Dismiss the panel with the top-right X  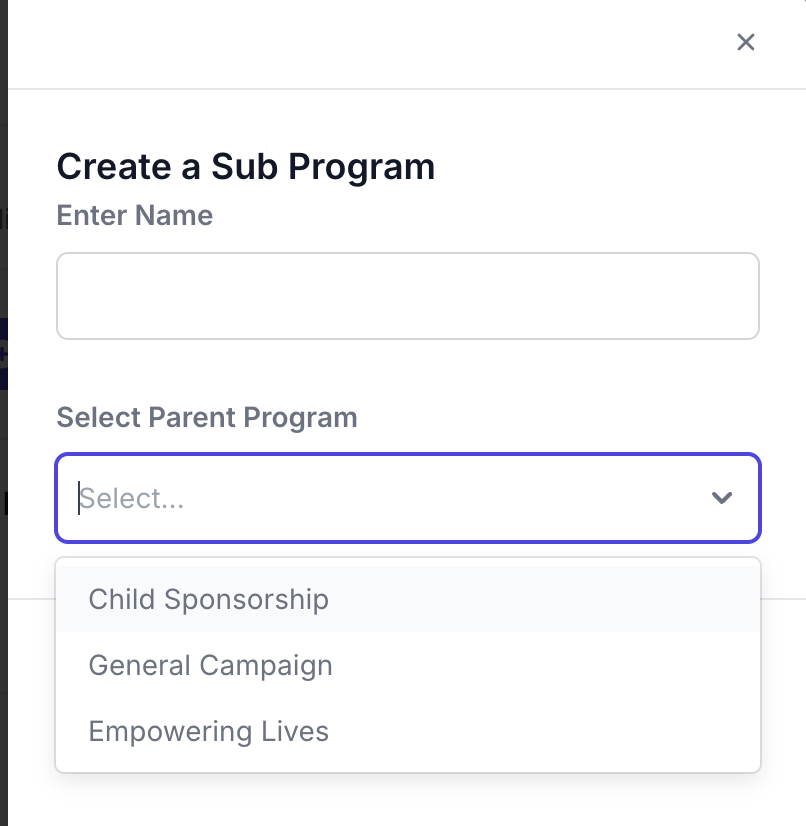[x=745, y=42]
